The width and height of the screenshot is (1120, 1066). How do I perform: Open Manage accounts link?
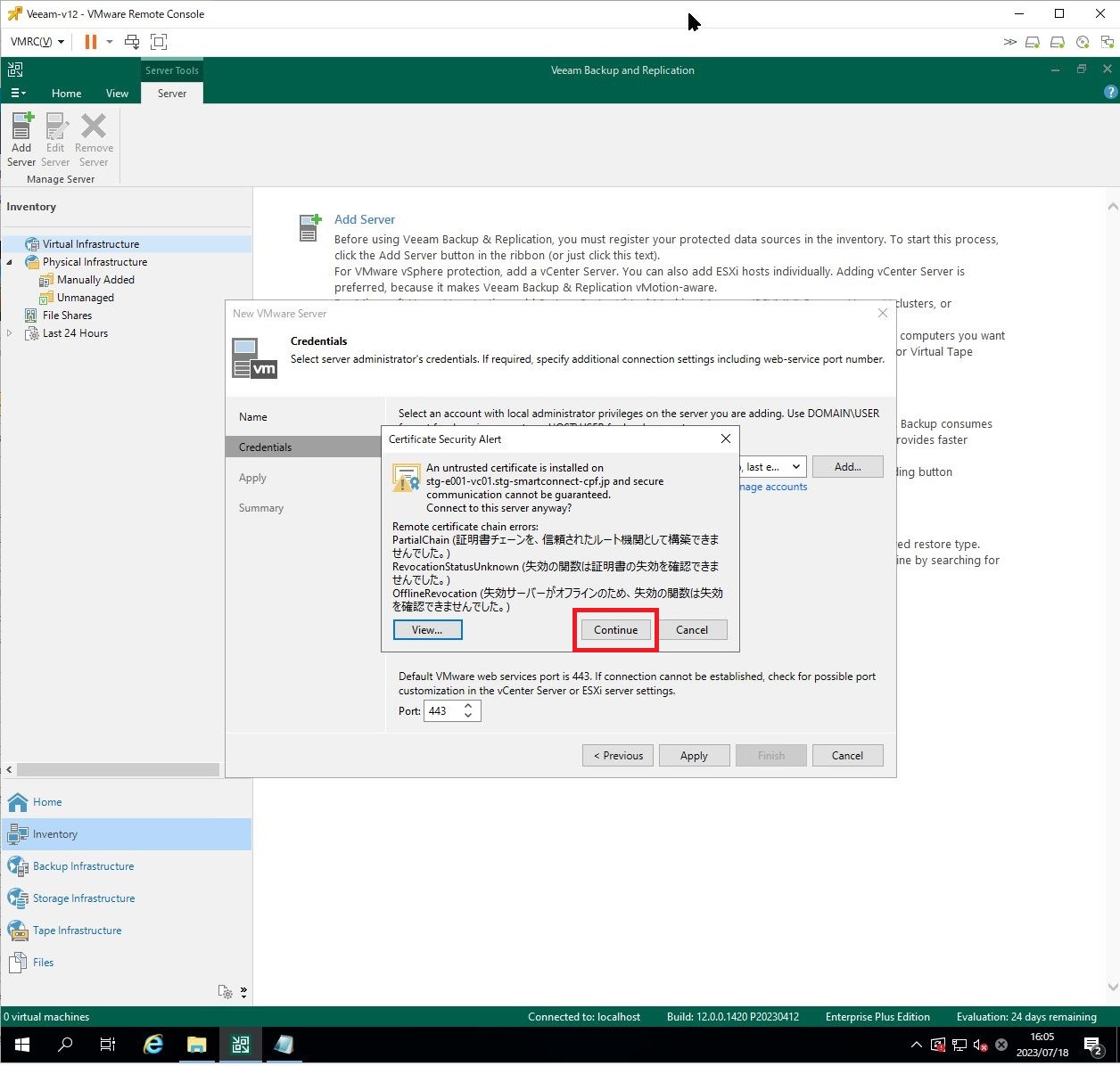point(773,487)
